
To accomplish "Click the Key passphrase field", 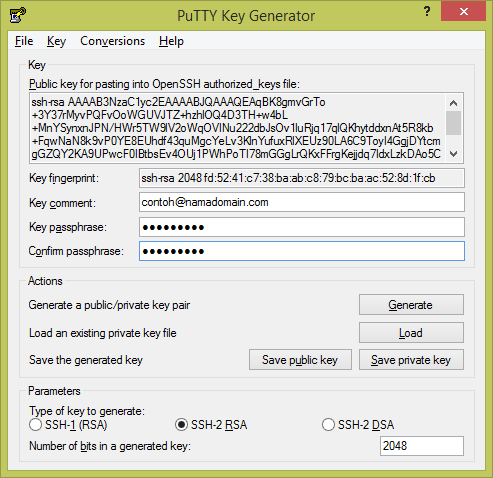I will [302, 227].
